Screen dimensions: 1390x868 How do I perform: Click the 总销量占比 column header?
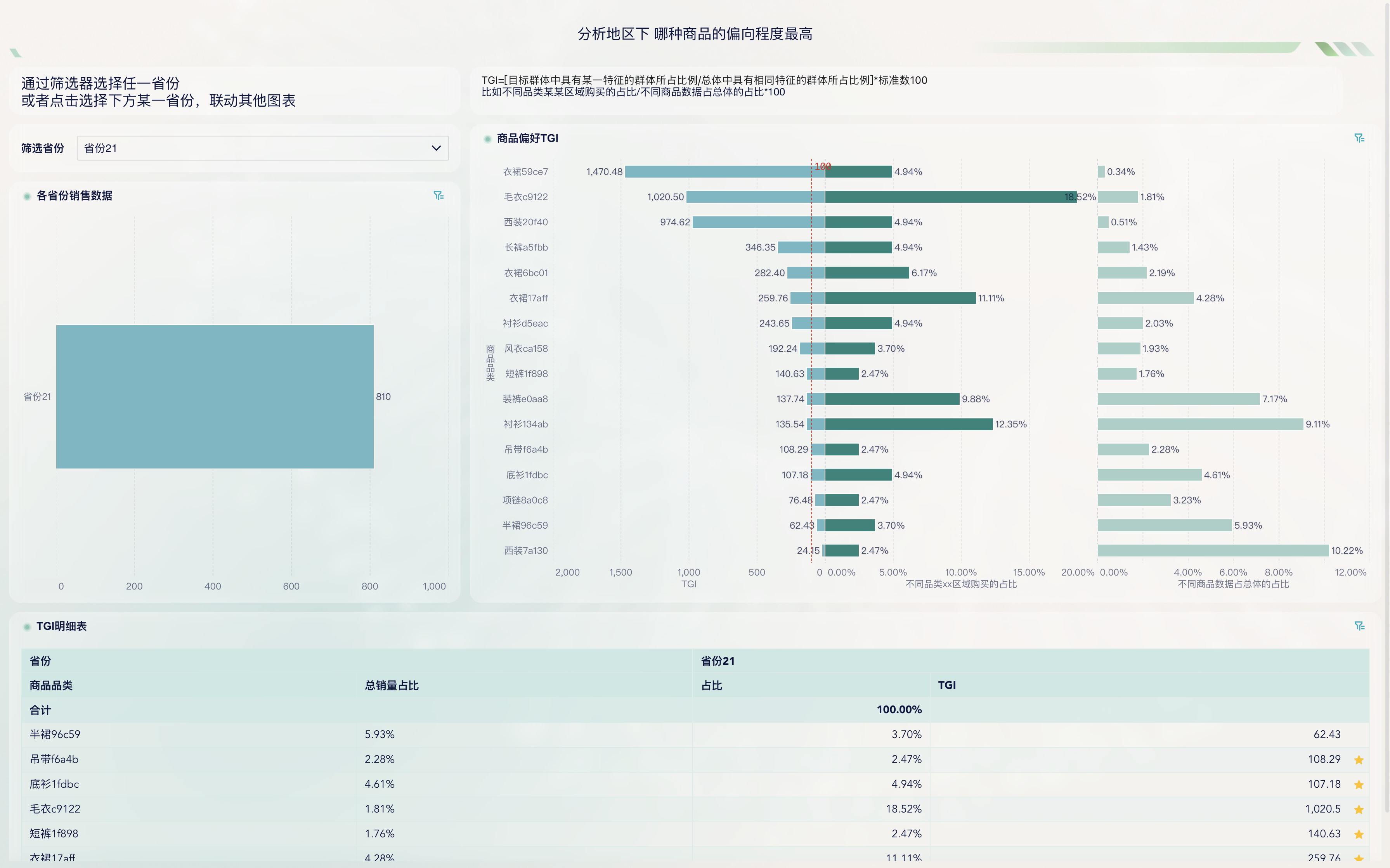392,685
